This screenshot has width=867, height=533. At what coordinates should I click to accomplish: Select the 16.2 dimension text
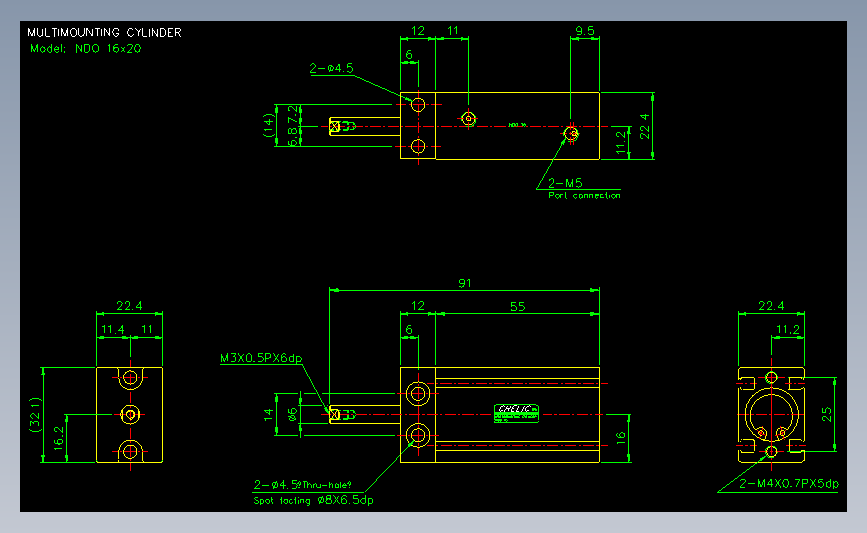59,438
